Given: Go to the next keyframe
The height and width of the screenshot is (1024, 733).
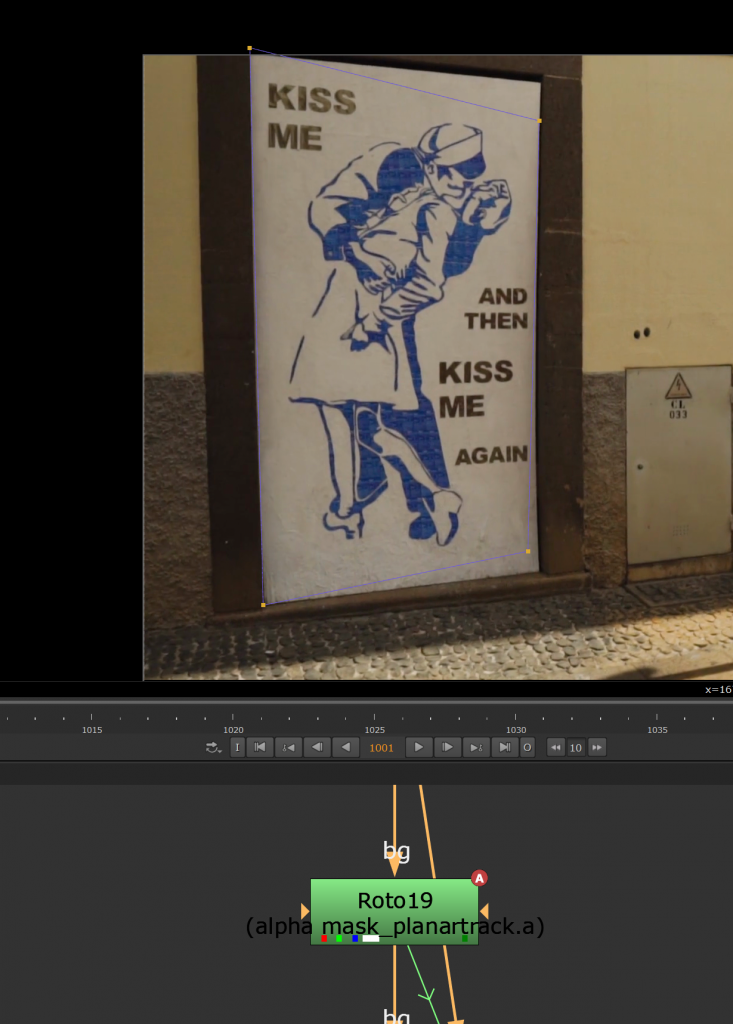Looking at the screenshot, I should click(476, 747).
